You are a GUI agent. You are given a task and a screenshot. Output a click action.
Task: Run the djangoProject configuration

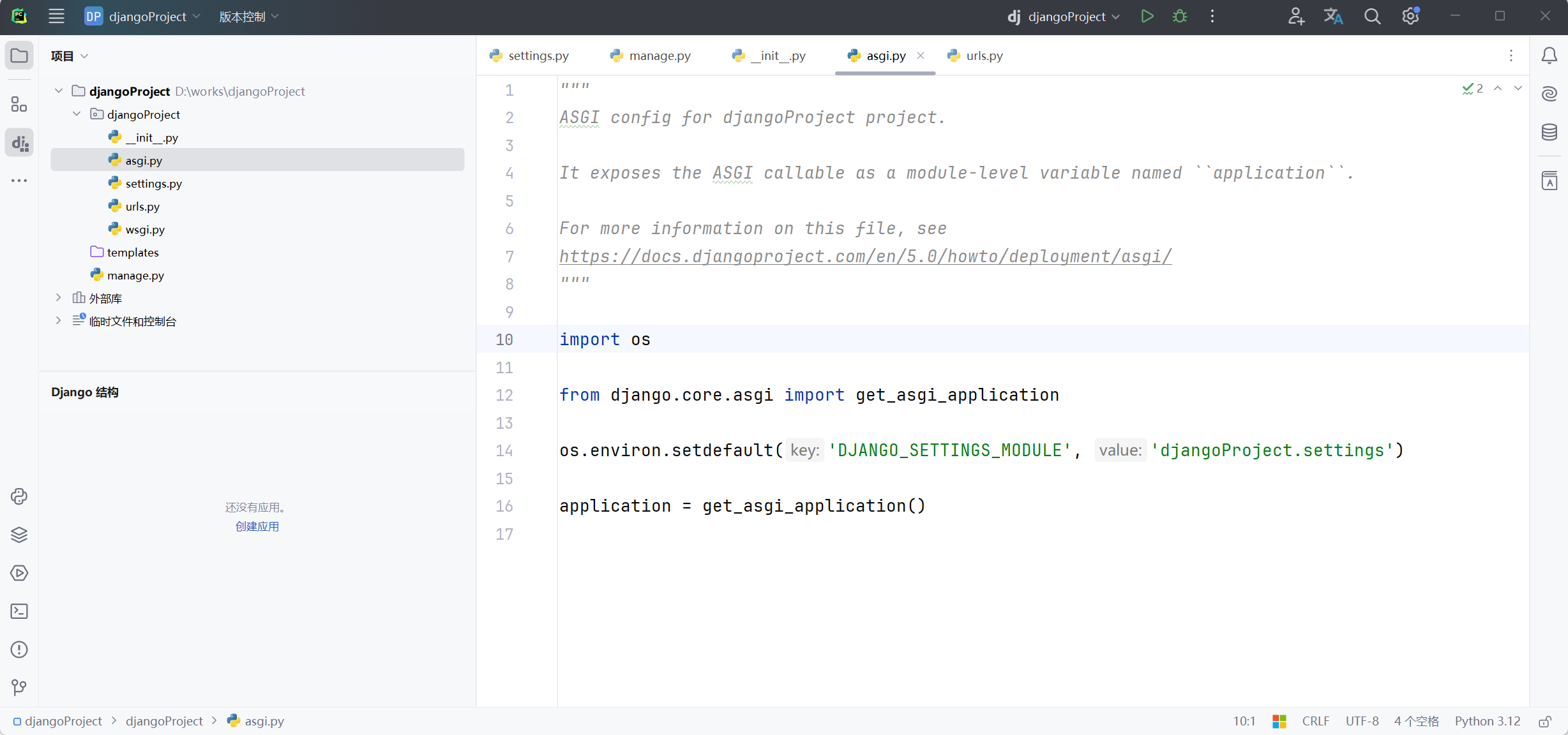coord(1147,17)
